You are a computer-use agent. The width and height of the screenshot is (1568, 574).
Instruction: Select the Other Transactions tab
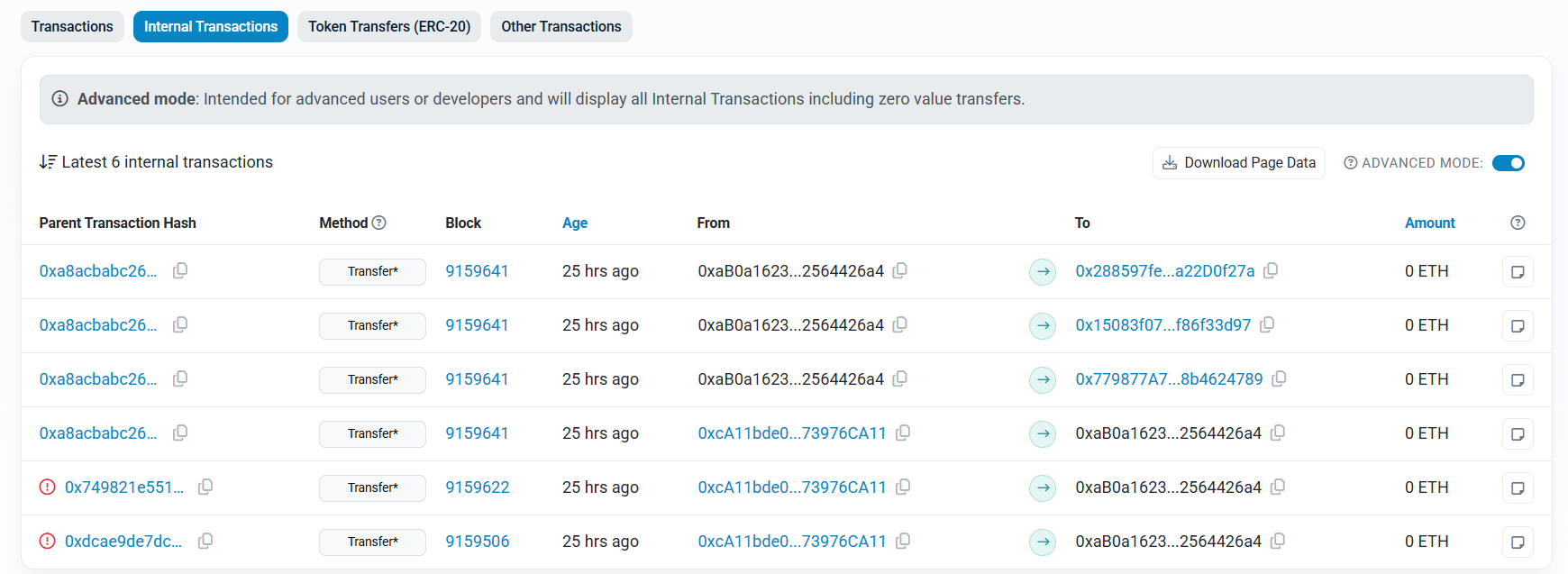pyautogui.click(x=561, y=26)
